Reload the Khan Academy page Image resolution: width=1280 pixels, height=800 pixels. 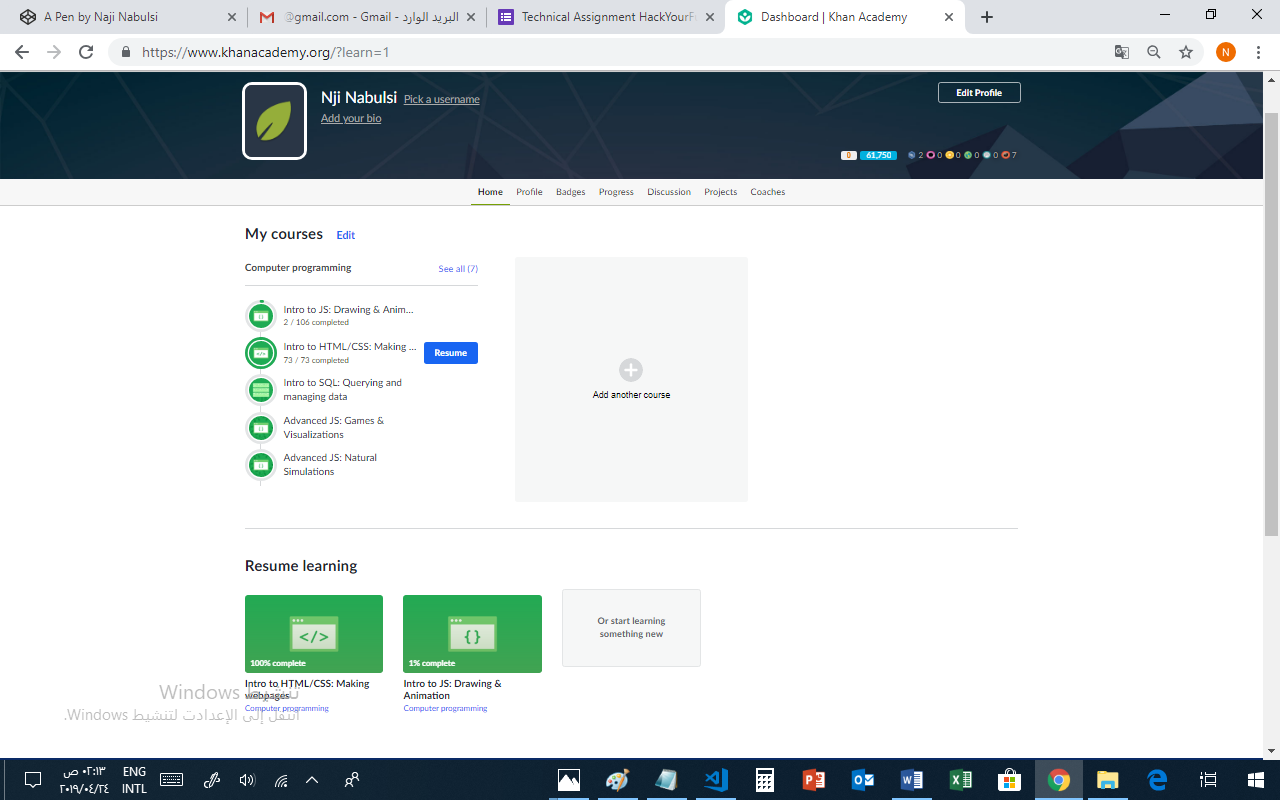pyautogui.click(x=86, y=52)
